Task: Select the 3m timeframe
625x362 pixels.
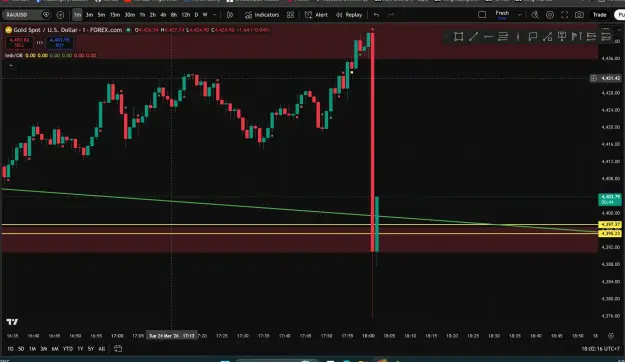Action: 89,15
